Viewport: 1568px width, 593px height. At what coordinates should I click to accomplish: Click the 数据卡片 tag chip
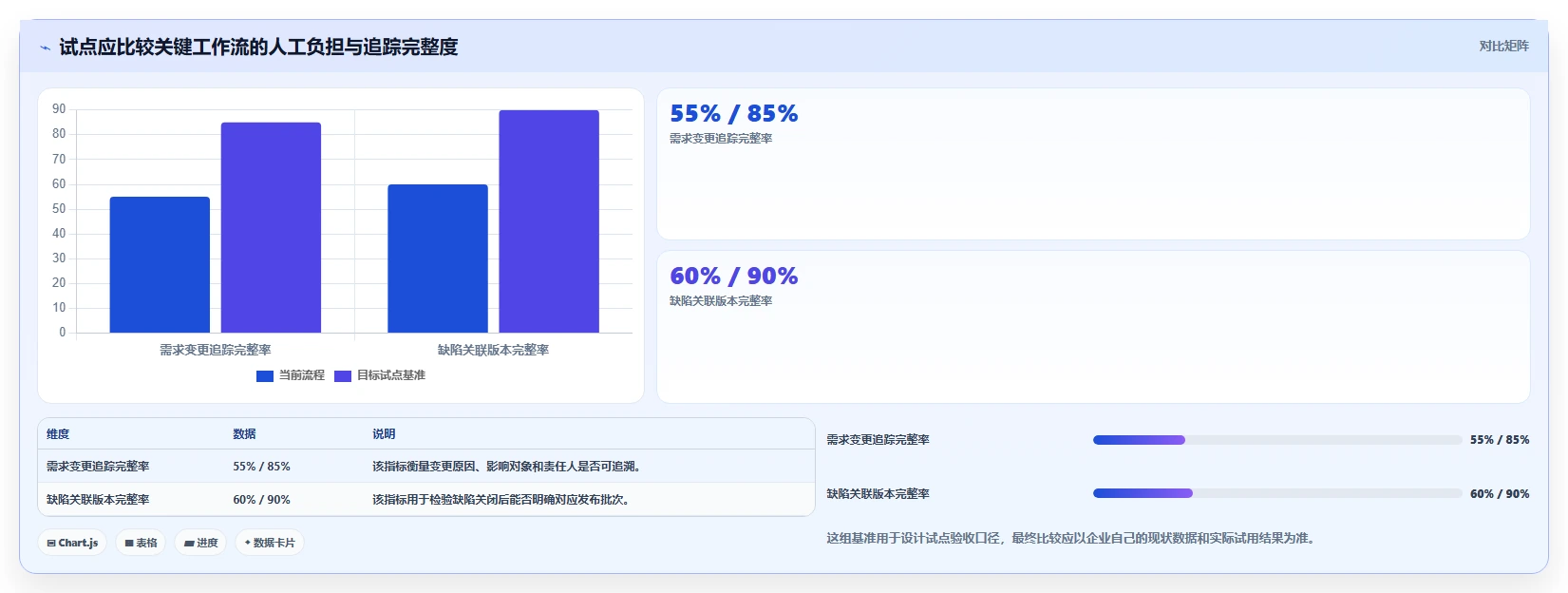(x=270, y=543)
